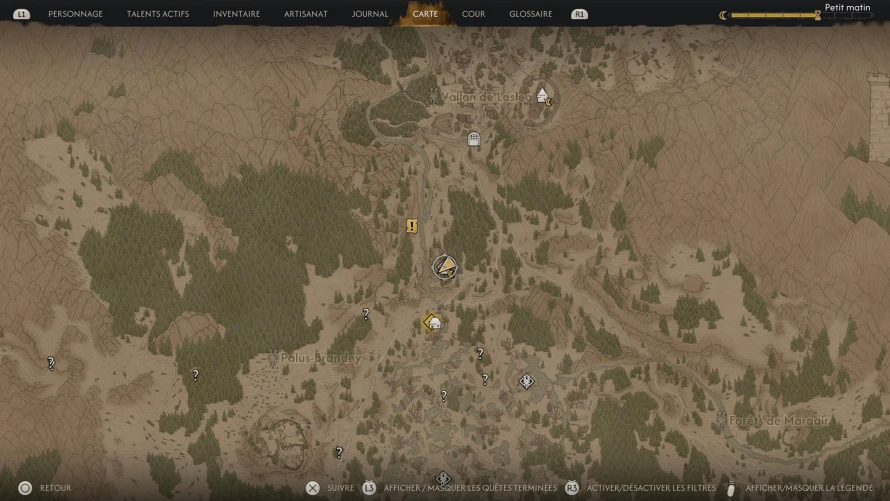
Task: Toggle Activer/désactiver les filtres
Action: point(651,488)
